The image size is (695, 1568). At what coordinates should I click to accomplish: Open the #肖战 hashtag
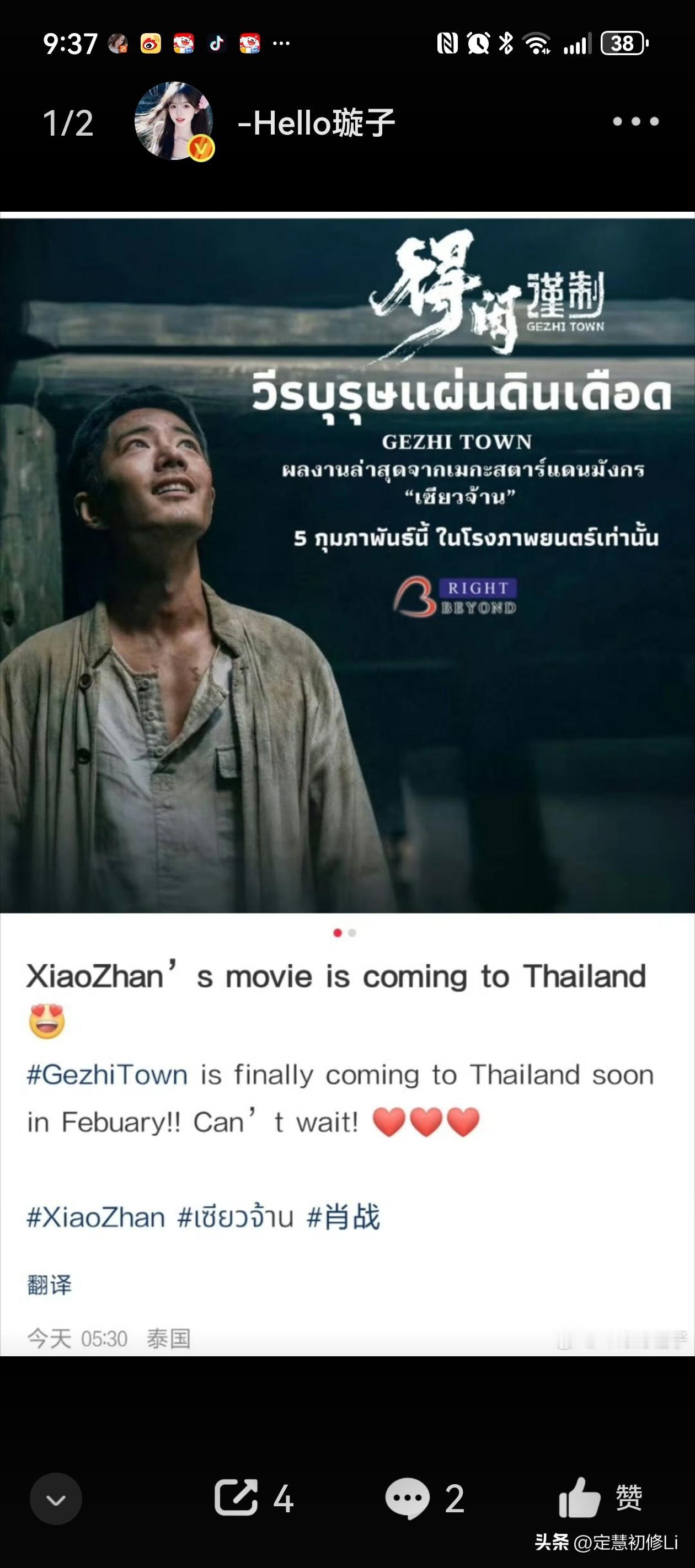tap(344, 1217)
